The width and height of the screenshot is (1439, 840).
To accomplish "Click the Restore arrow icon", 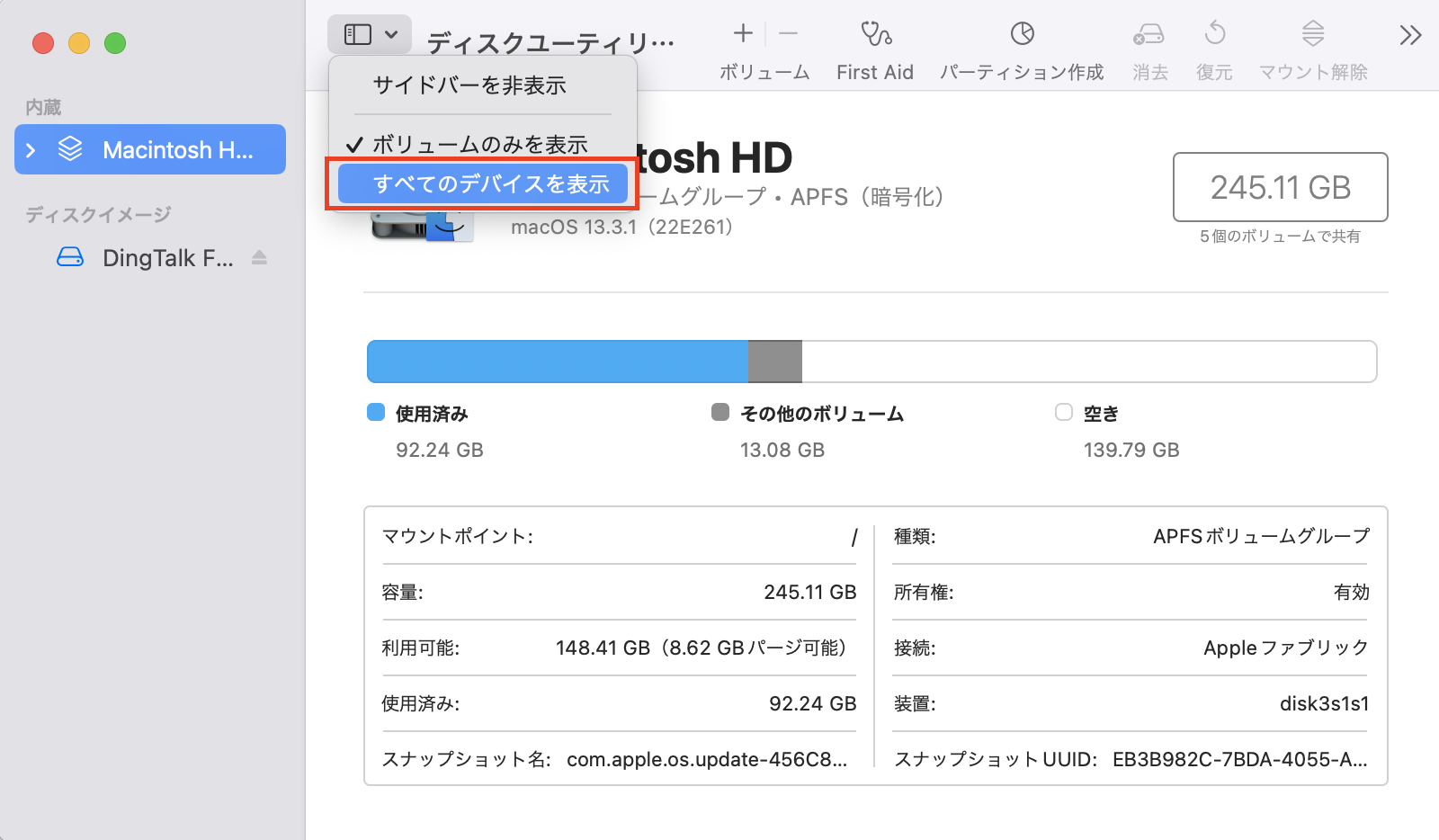I will pyautogui.click(x=1214, y=35).
